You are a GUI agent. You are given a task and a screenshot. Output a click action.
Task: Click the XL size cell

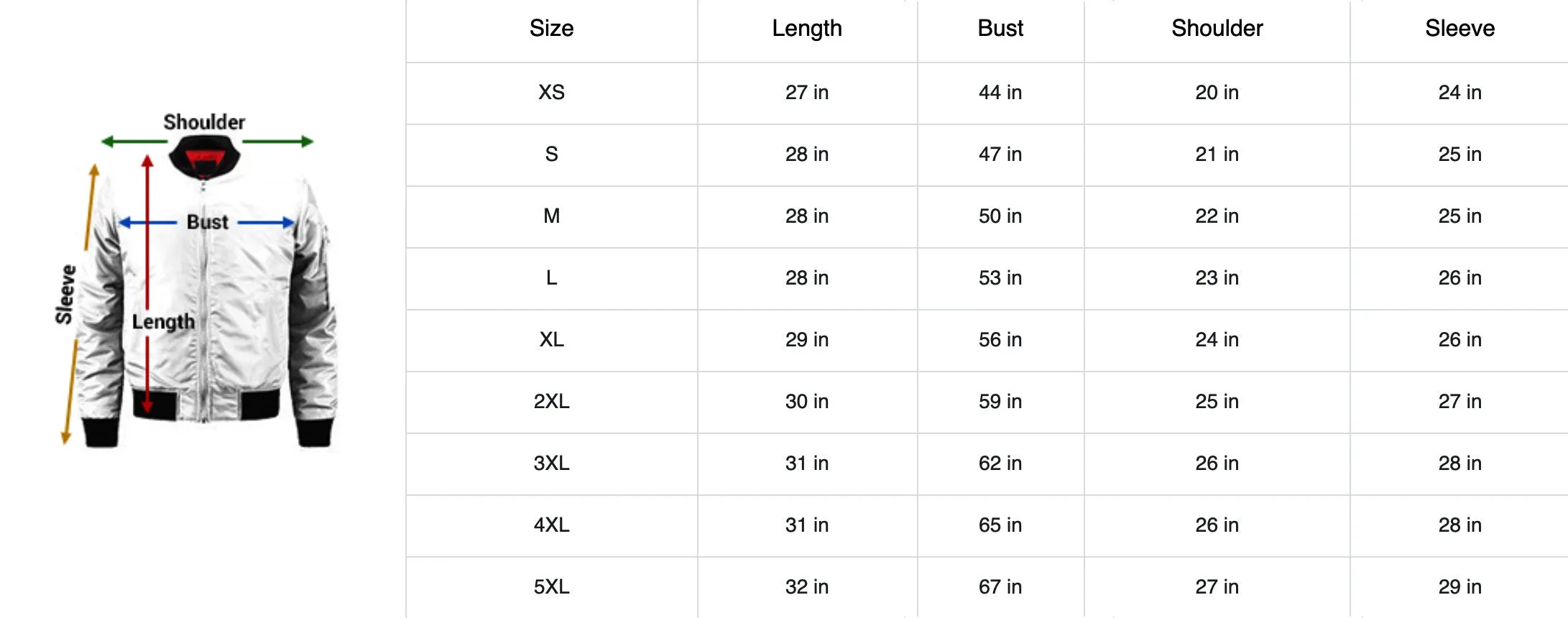pyautogui.click(x=551, y=339)
